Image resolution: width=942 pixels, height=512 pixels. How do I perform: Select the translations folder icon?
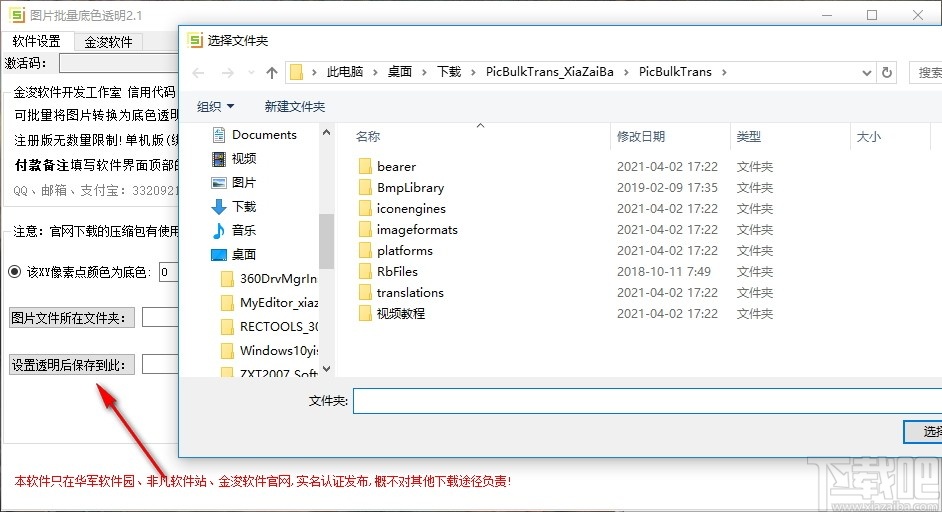(x=365, y=293)
